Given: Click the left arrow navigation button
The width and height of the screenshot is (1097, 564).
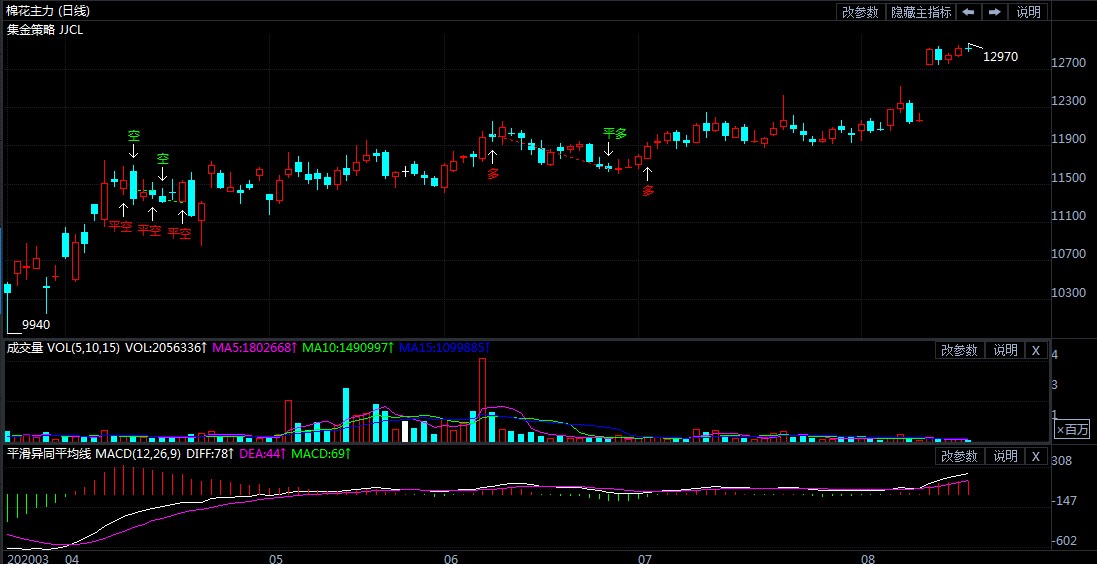Looking at the screenshot, I should (968, 12).
